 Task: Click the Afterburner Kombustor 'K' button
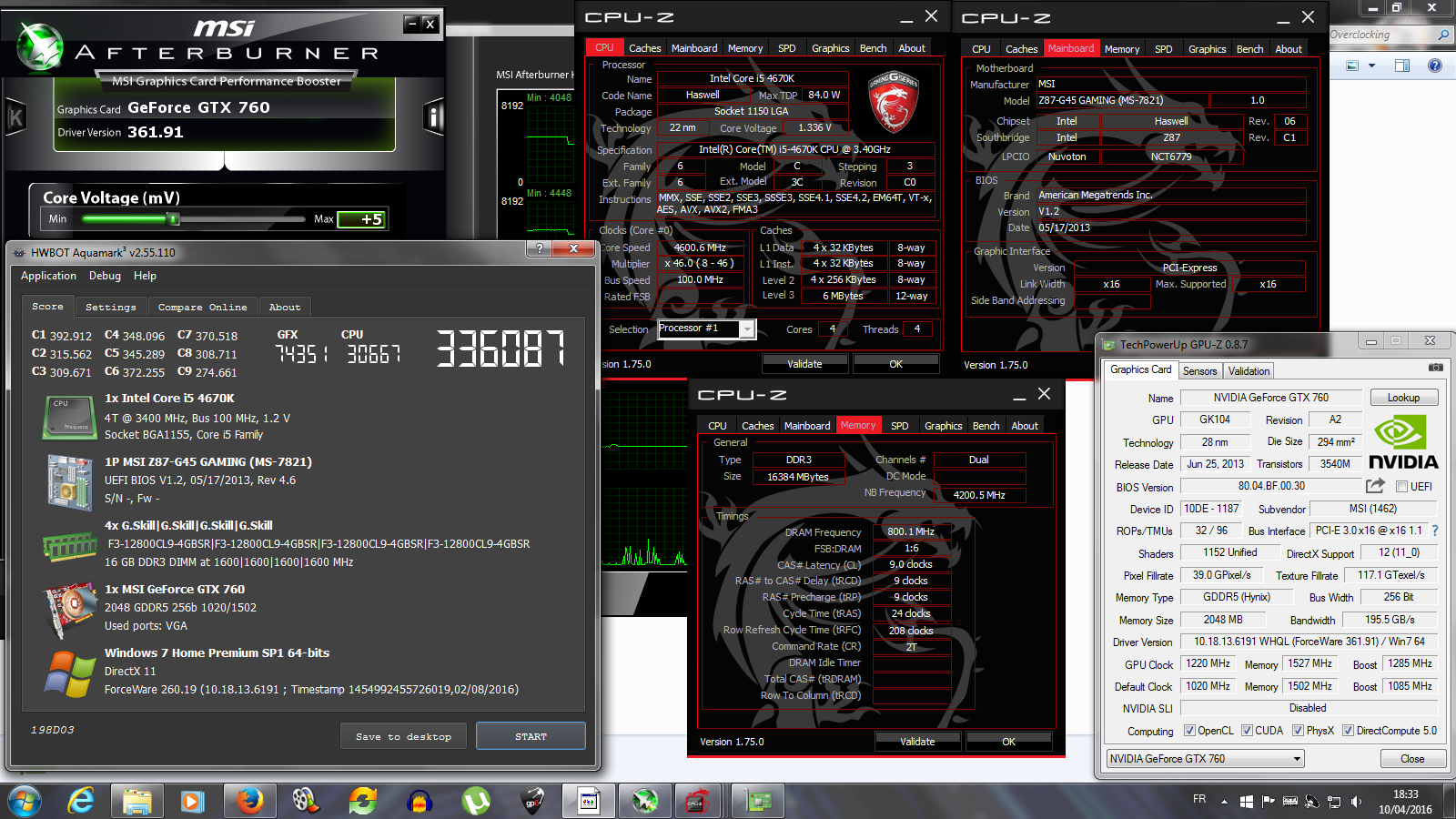[x=15, y=116]
